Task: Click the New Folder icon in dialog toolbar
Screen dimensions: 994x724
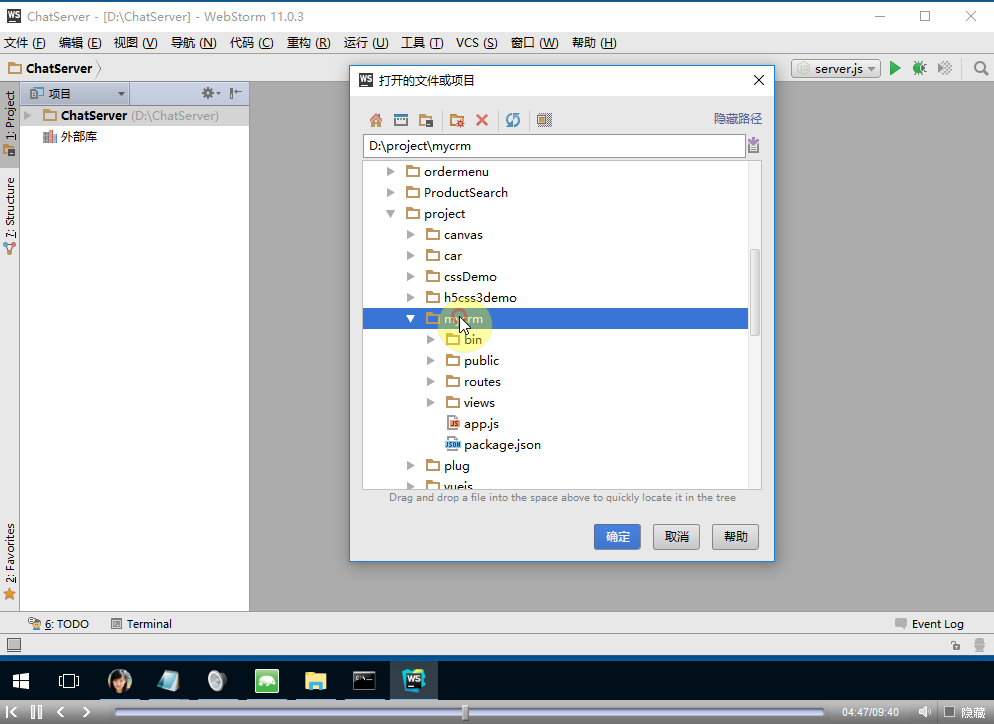Action: coord(457,120)
